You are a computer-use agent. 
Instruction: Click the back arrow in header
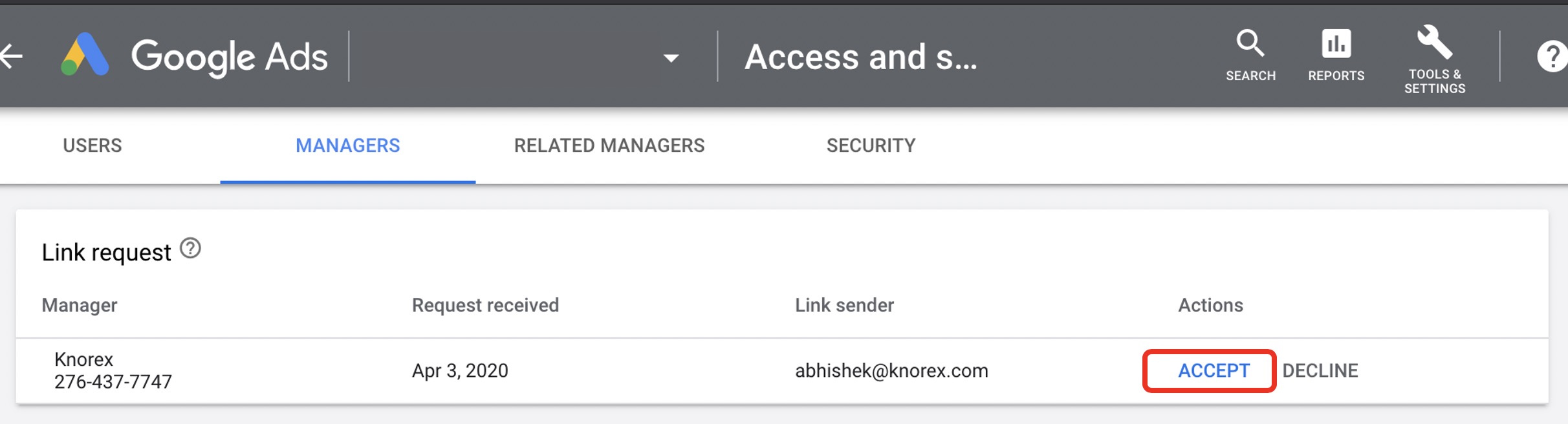pos(12,56)
